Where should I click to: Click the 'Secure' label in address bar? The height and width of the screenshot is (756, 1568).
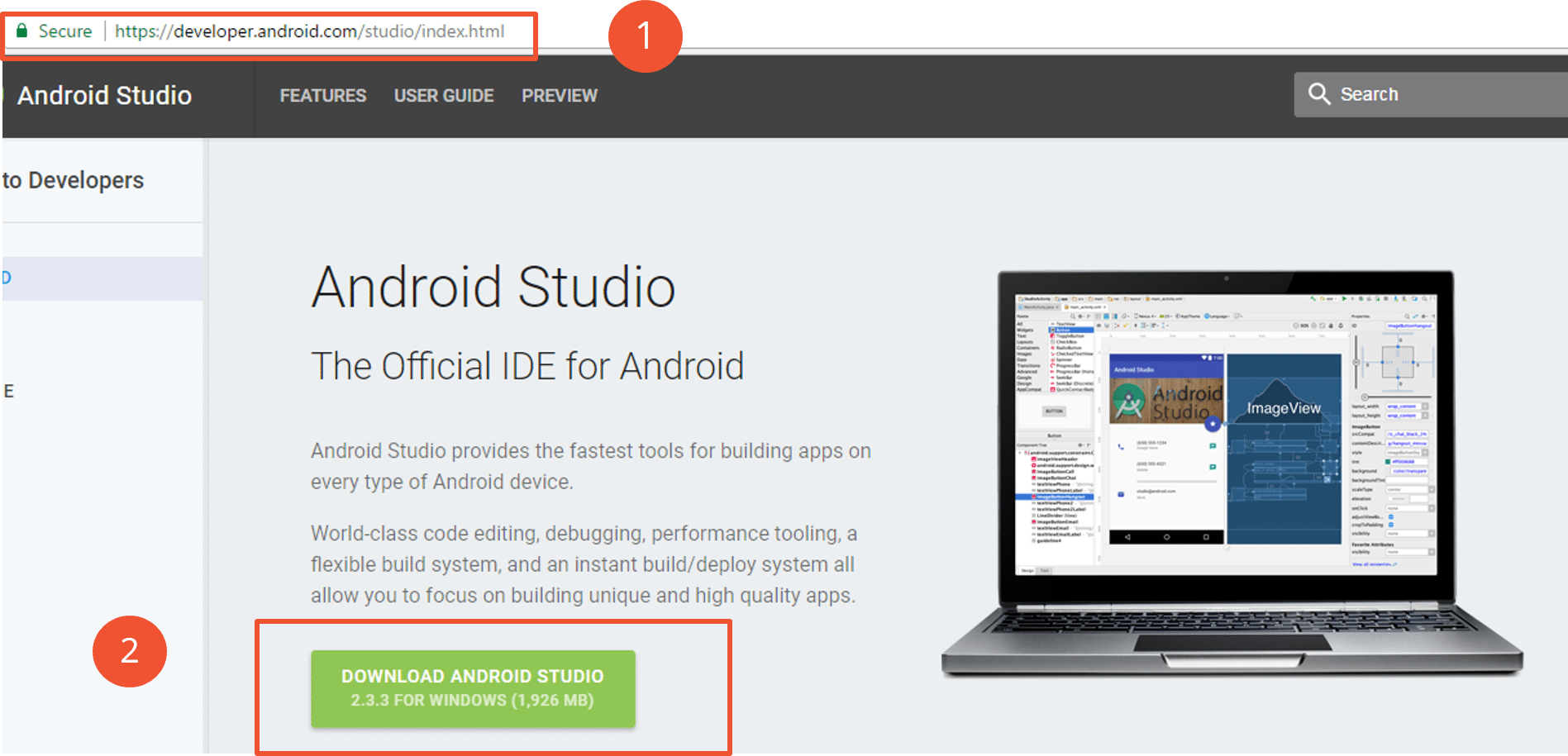[65, 31]
